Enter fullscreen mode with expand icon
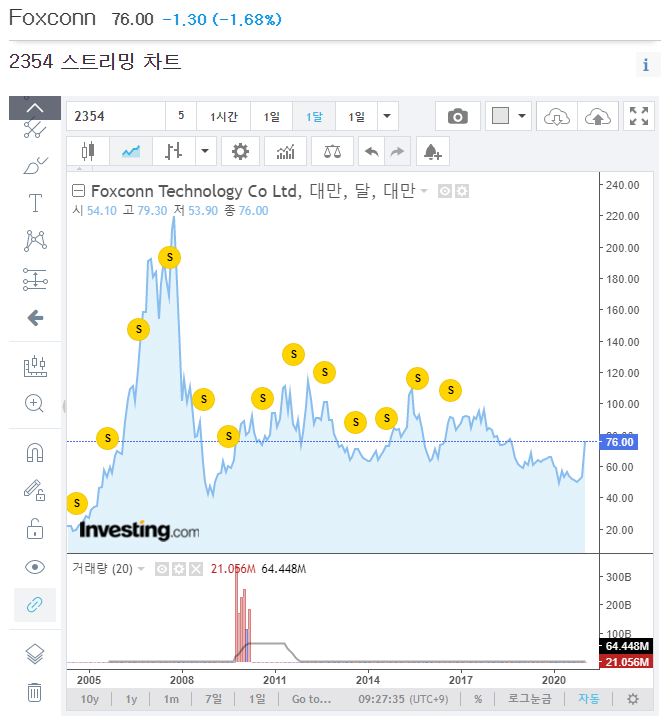 [639, 116]
